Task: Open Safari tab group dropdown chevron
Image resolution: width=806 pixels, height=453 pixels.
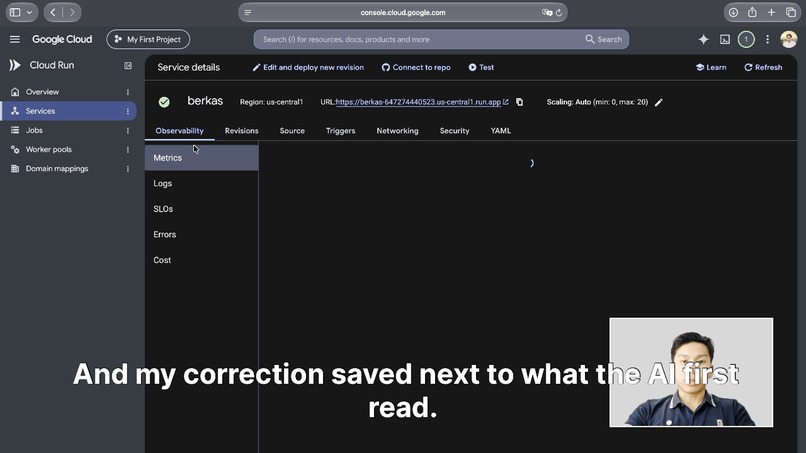Action: pyautogui.click(x=29, y=12)
